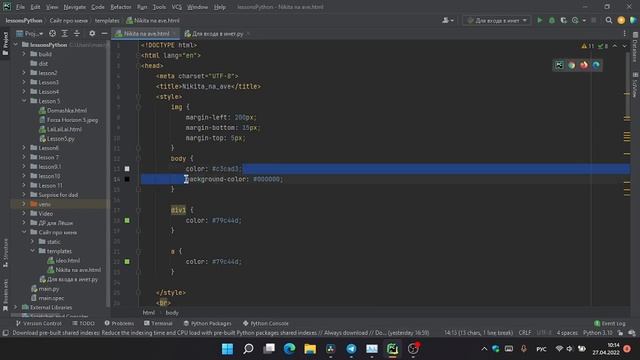Open Project panel settings gear
Viewport: 640px width, 360px height.
pos(92,33)
